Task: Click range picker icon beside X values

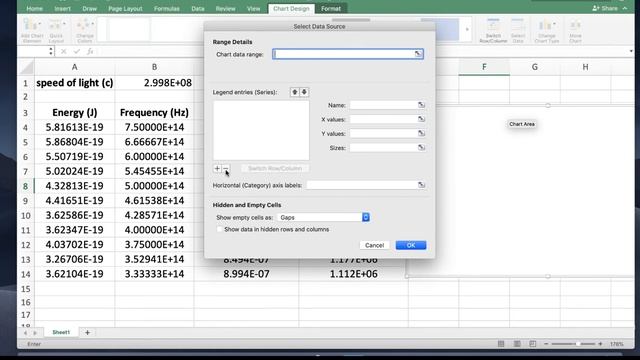Action: pyautogui.click(x=421, y=119)
